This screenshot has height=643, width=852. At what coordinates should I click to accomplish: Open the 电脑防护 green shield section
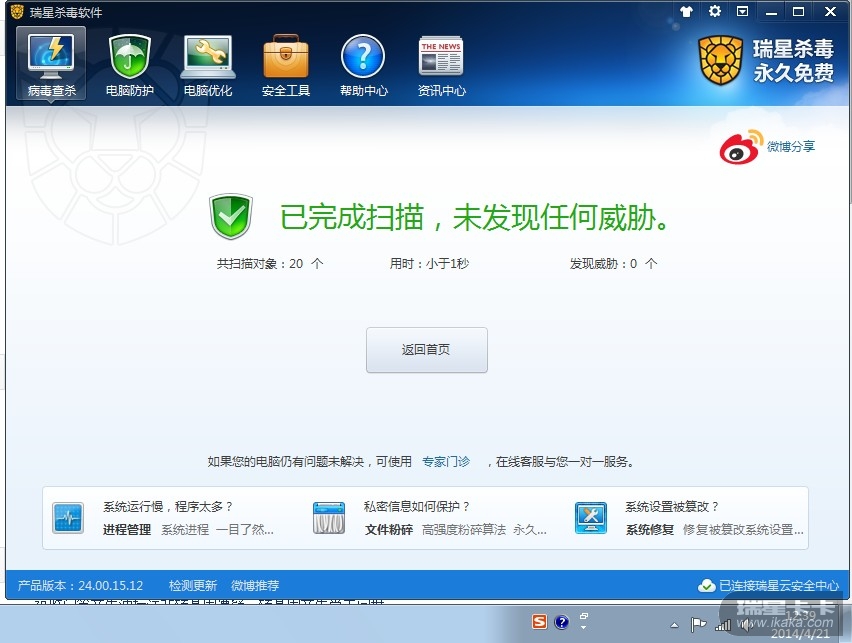(x=129, y=65)
